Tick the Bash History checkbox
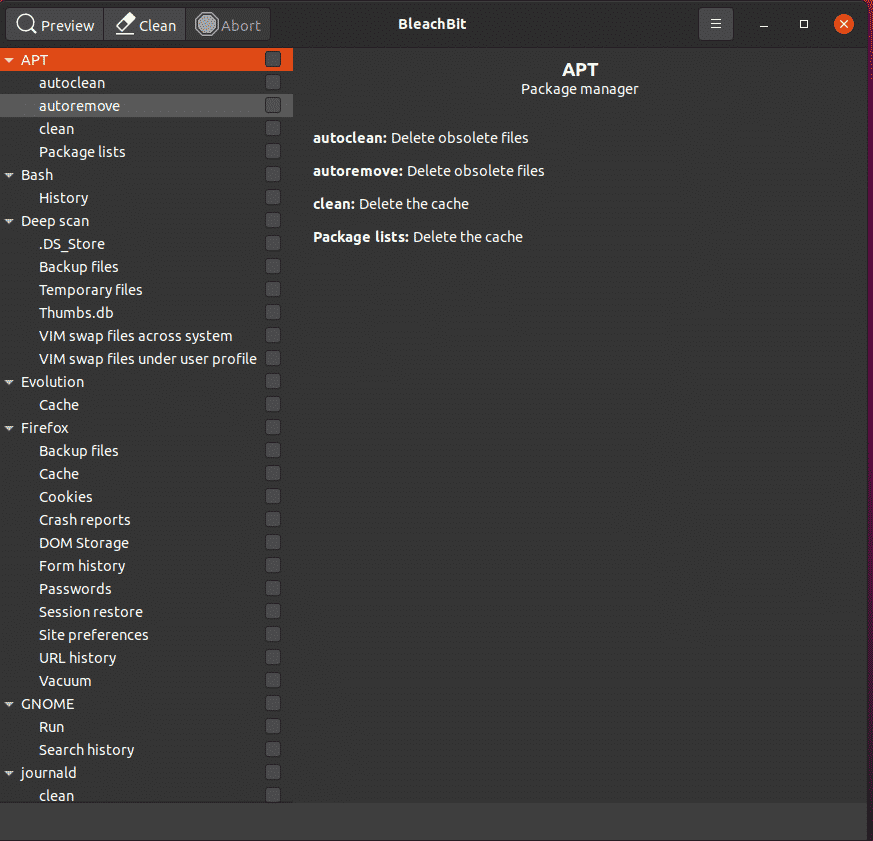The image size is (873, 841). point(273,198)
